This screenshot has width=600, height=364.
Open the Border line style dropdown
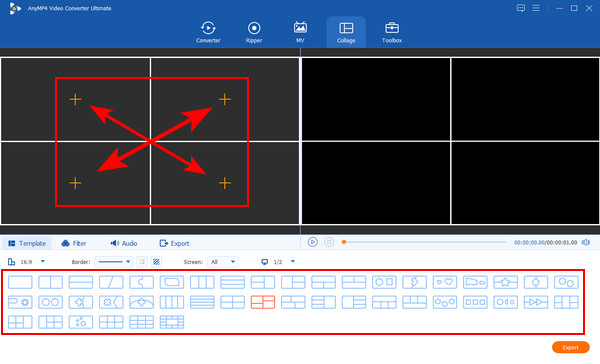114,262
